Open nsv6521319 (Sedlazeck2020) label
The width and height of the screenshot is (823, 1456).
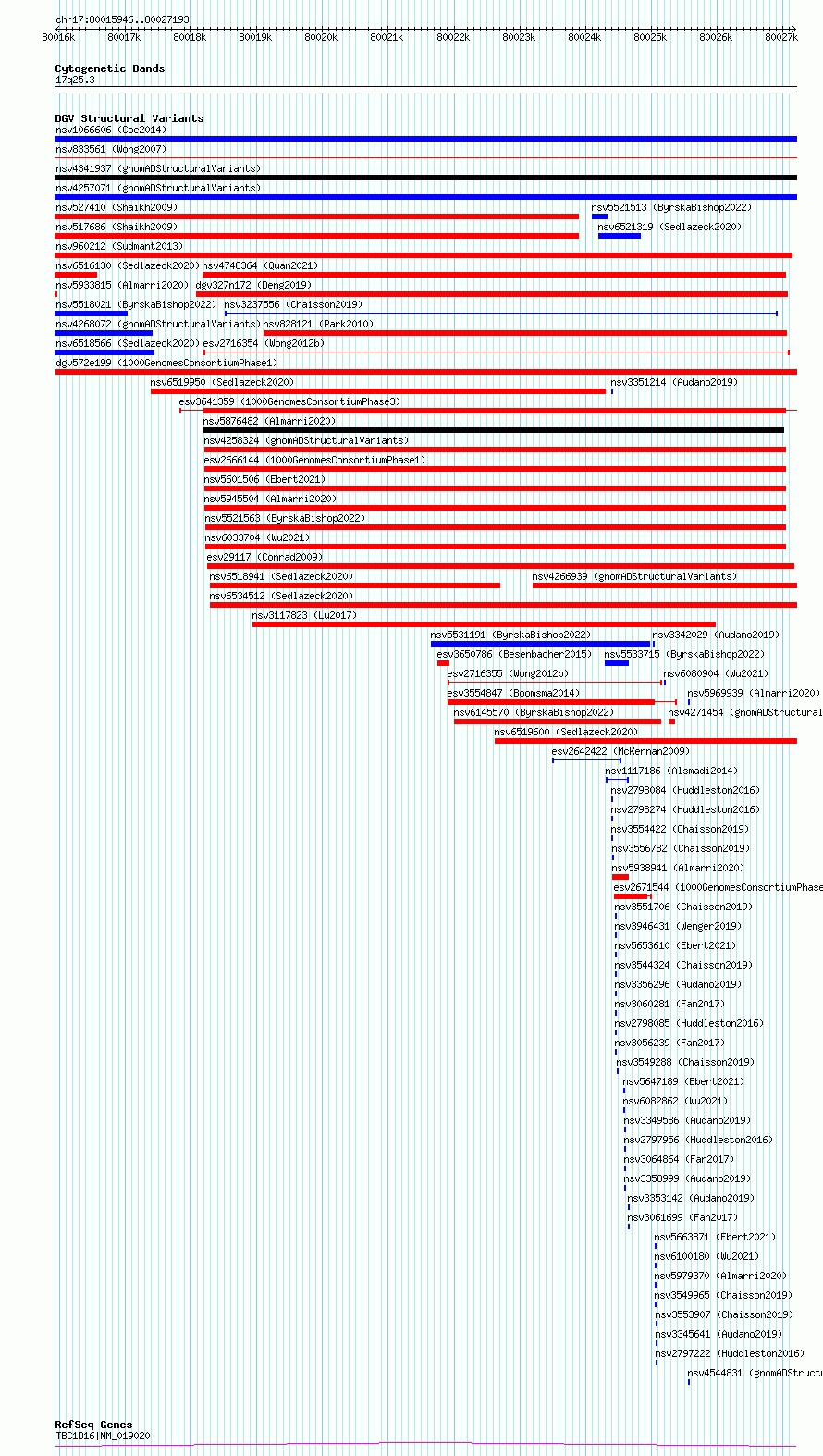click(669, 227)
